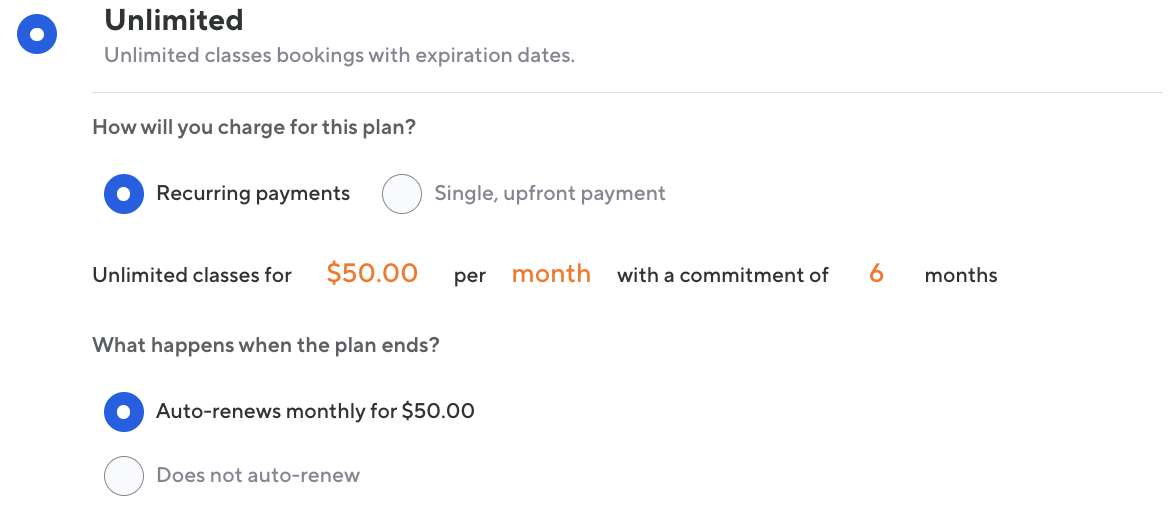Click the Unlimited classes for text

coord(192,275)
